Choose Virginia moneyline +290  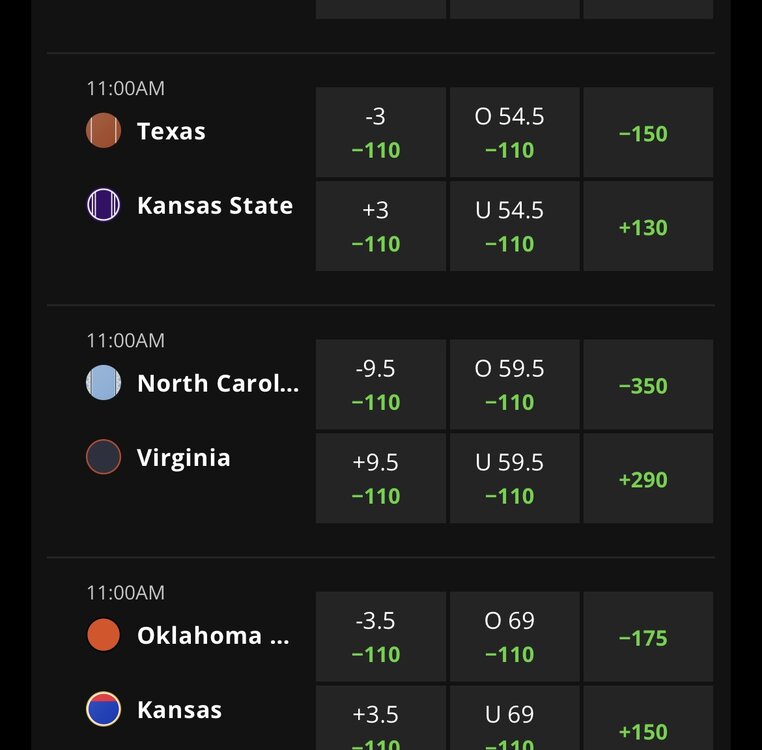pyautogui.click(x=648, y=478)
